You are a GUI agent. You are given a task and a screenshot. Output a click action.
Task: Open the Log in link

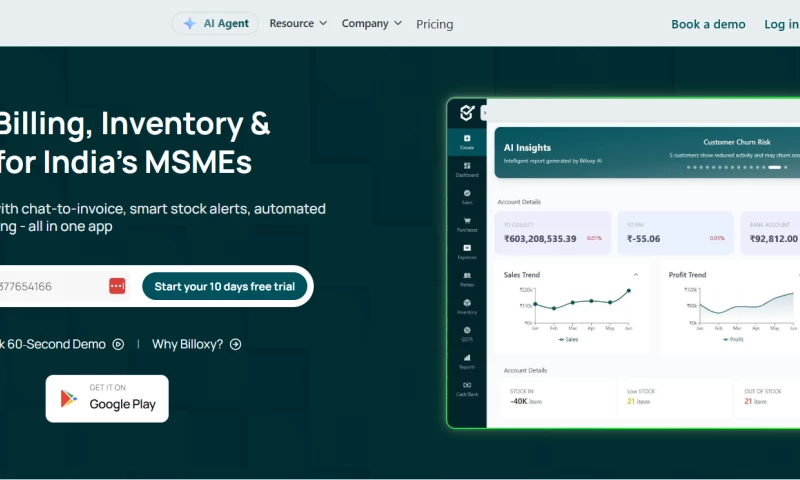781,24
